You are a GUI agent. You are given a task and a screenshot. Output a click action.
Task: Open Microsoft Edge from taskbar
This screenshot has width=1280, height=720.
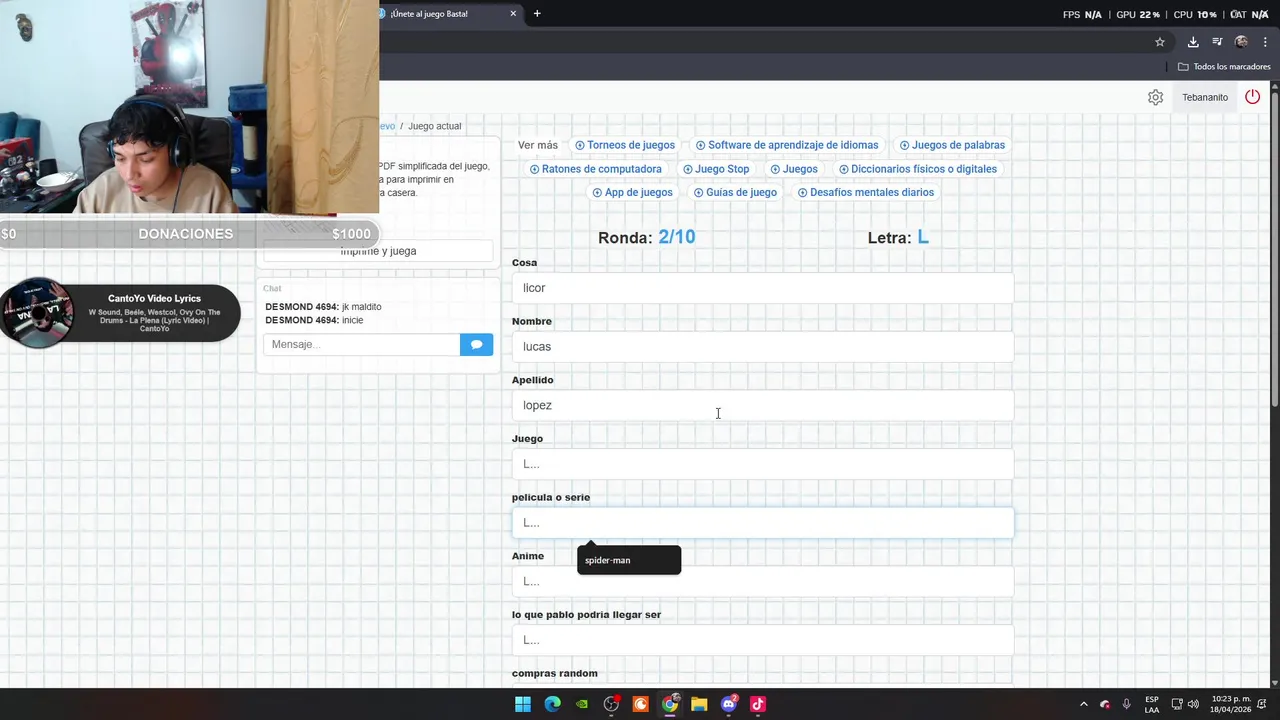(x=552, y=704)
